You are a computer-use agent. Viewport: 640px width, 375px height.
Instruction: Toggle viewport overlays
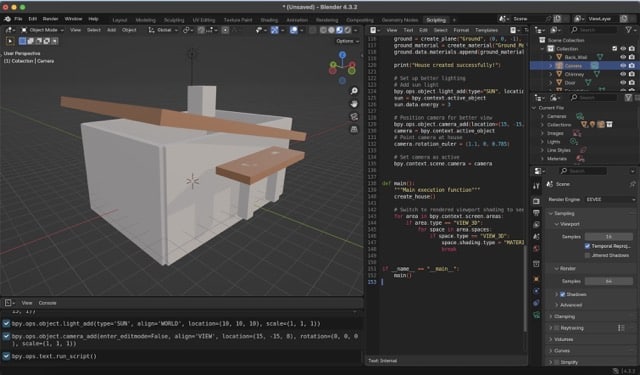tap(293, 30)
